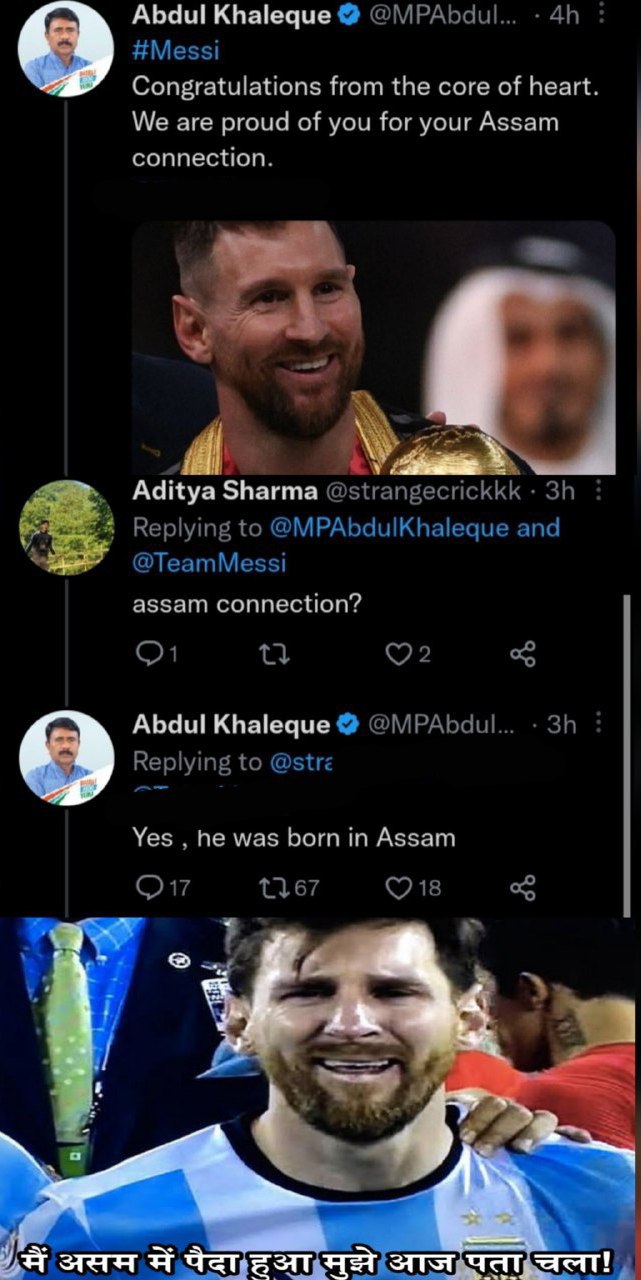Open @TeamMessi mention link

pyautogui.click(x=209, y=563)
